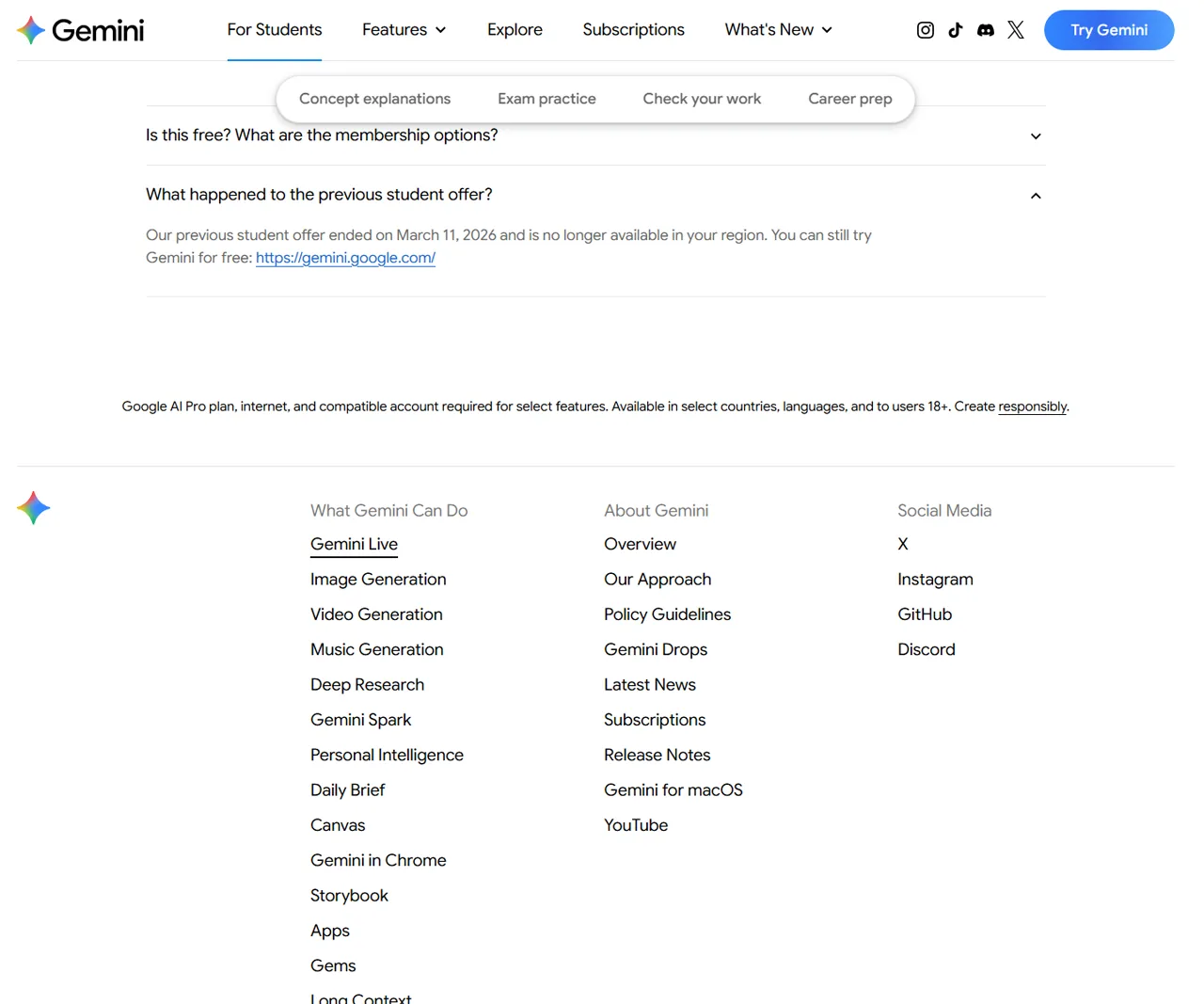Open the Canvas footer link
Screen dimensions: 1204x1004
[338, 825]
